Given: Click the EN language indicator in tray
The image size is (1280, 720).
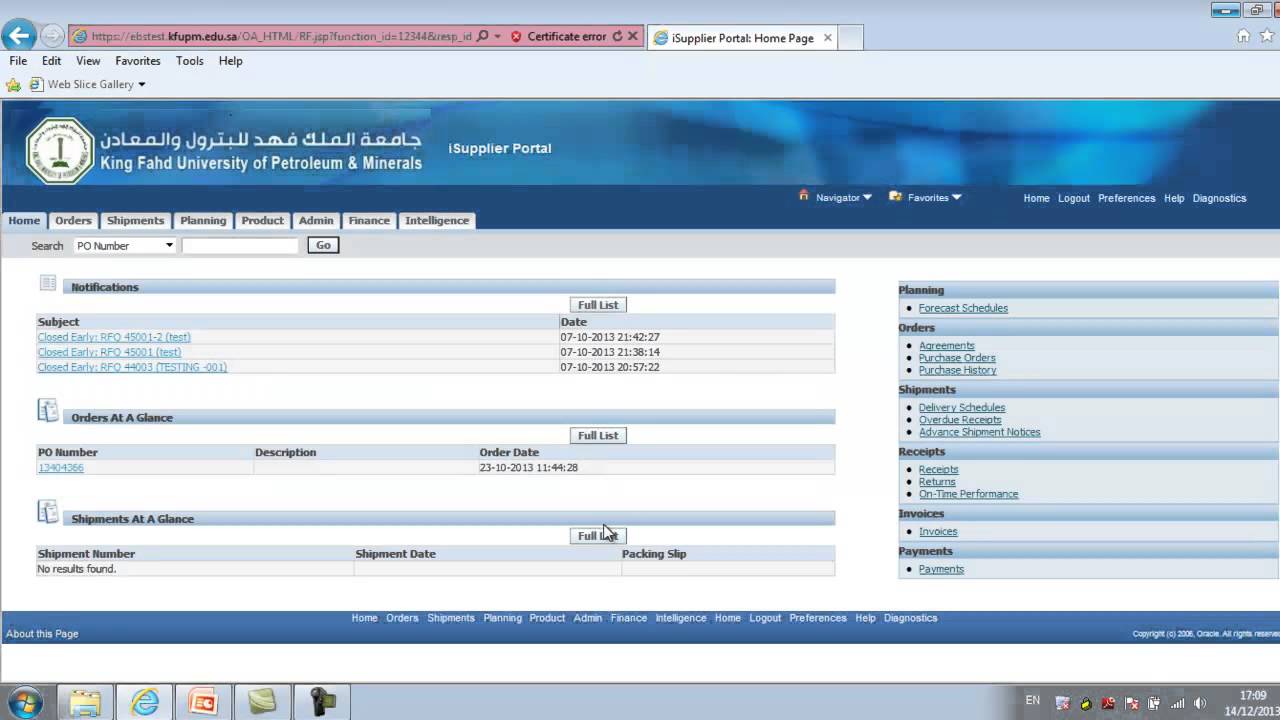Looking at the screenshot, I should pos(1033,701).
